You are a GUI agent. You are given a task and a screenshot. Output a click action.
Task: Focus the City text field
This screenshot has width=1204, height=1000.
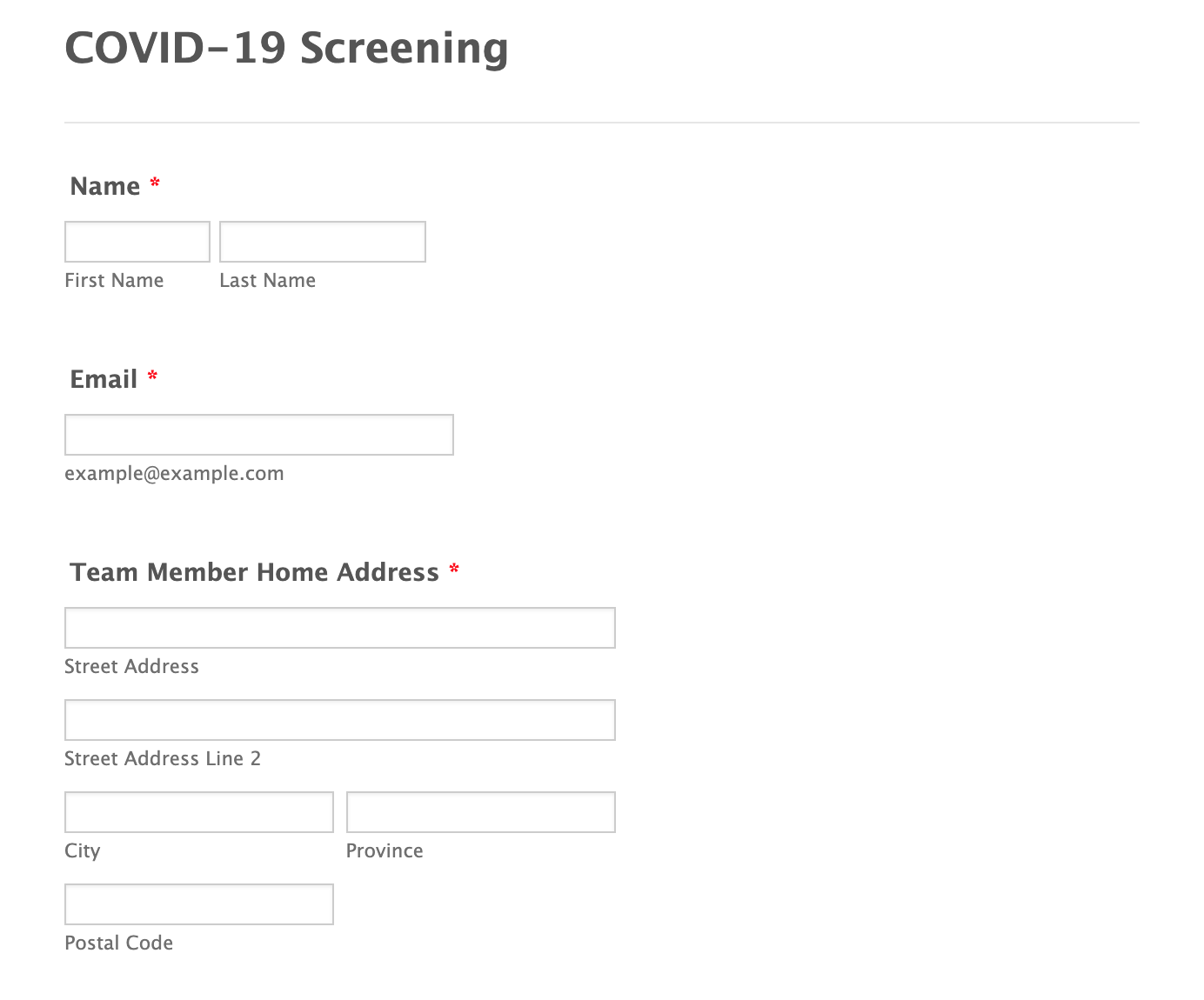[x=198, y=812]
